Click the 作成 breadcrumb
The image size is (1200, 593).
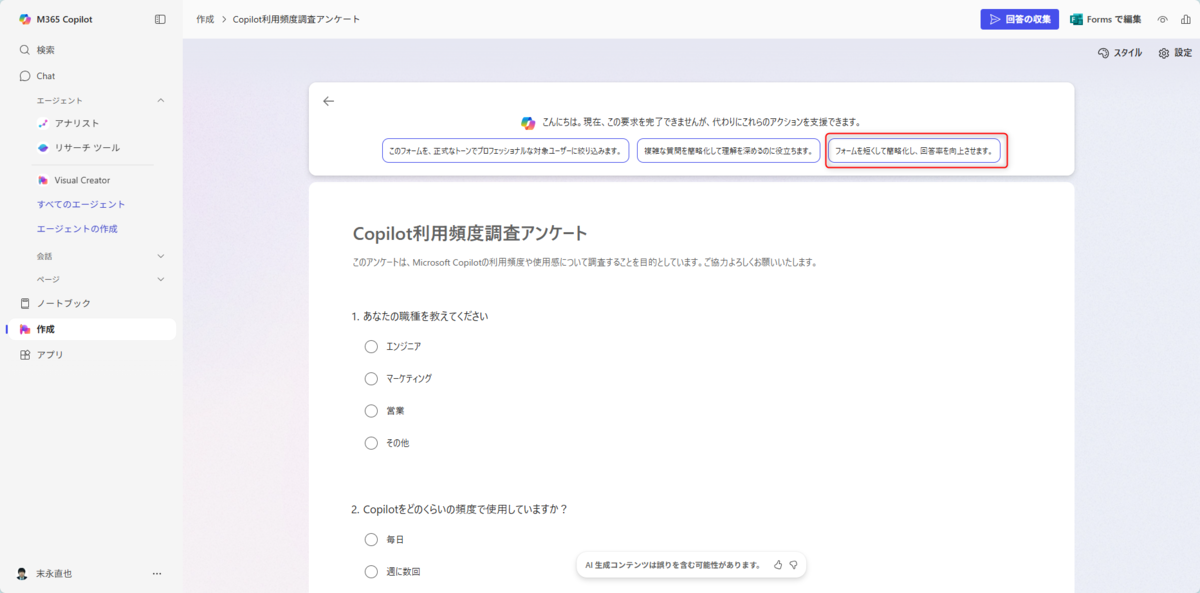205,19
